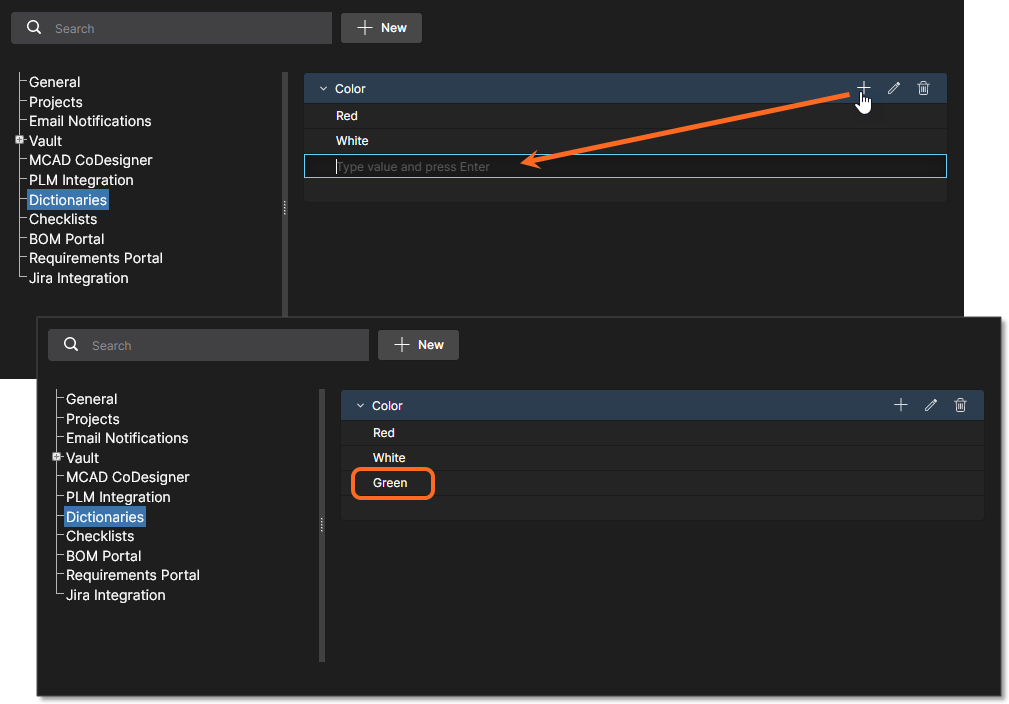Select the pencil icon to edit a Color entry
This screenshot has width=1009, height=704.
[x=893, y=88]
